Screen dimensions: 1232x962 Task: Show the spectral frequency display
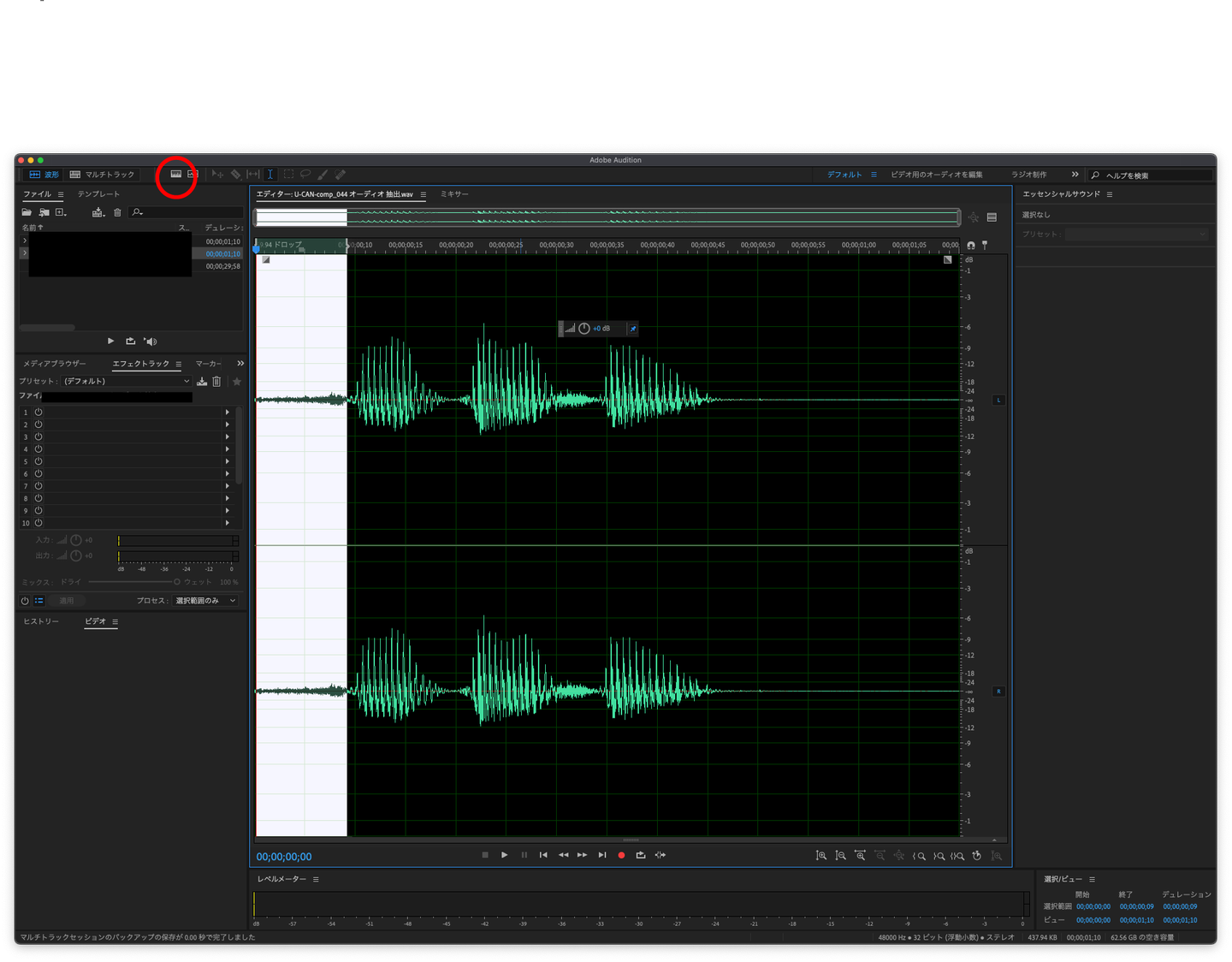click(x=175, y=175)
